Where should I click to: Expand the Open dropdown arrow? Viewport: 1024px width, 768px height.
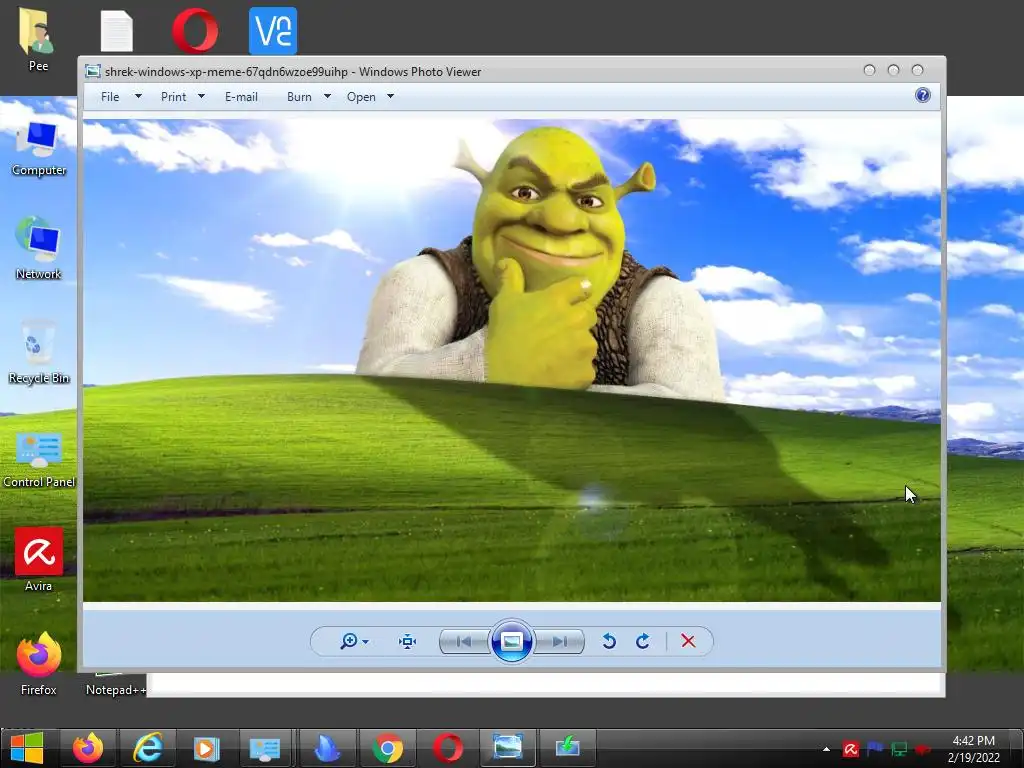click(x=391, y=96)
